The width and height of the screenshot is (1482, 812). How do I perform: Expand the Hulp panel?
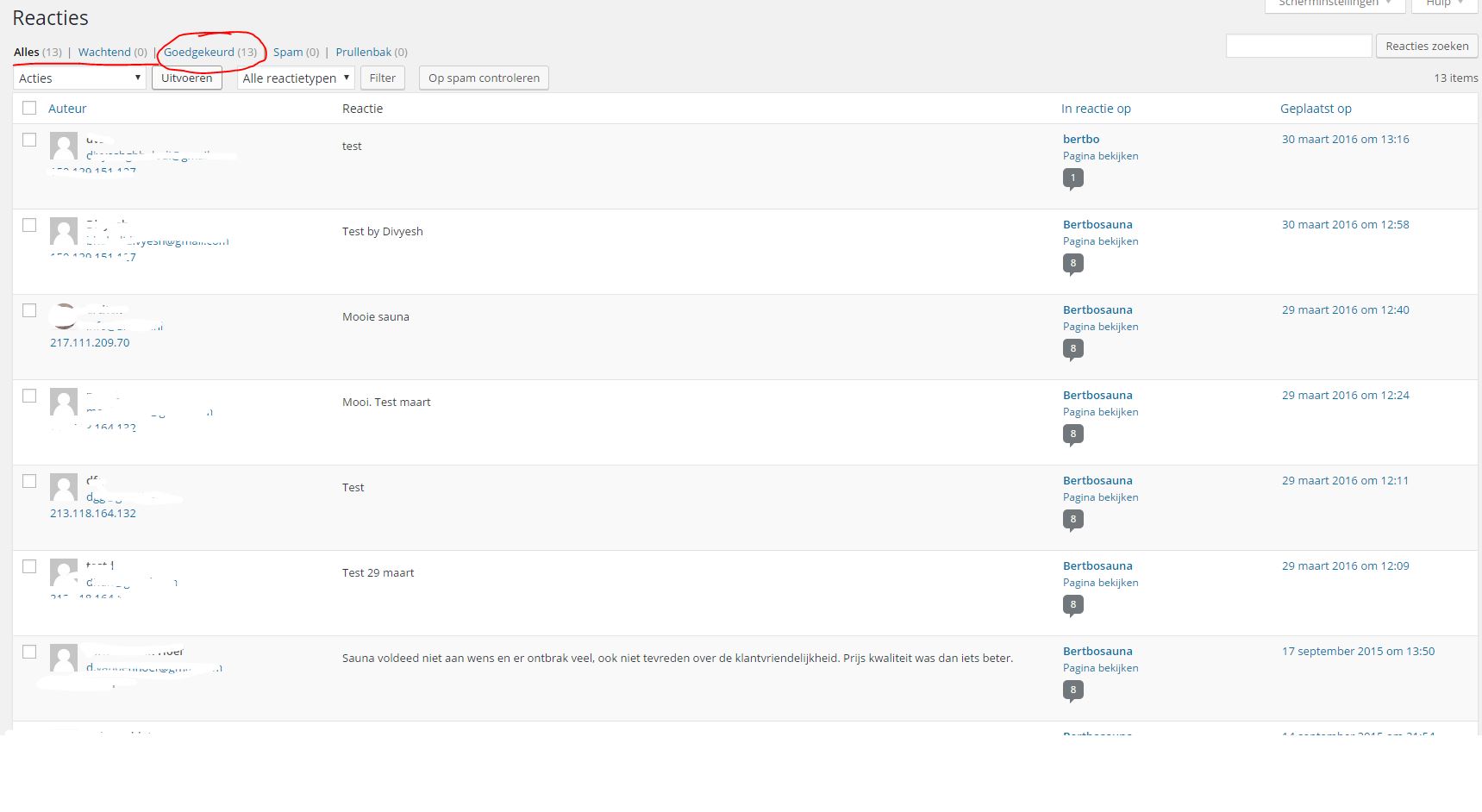(1444, 4)
